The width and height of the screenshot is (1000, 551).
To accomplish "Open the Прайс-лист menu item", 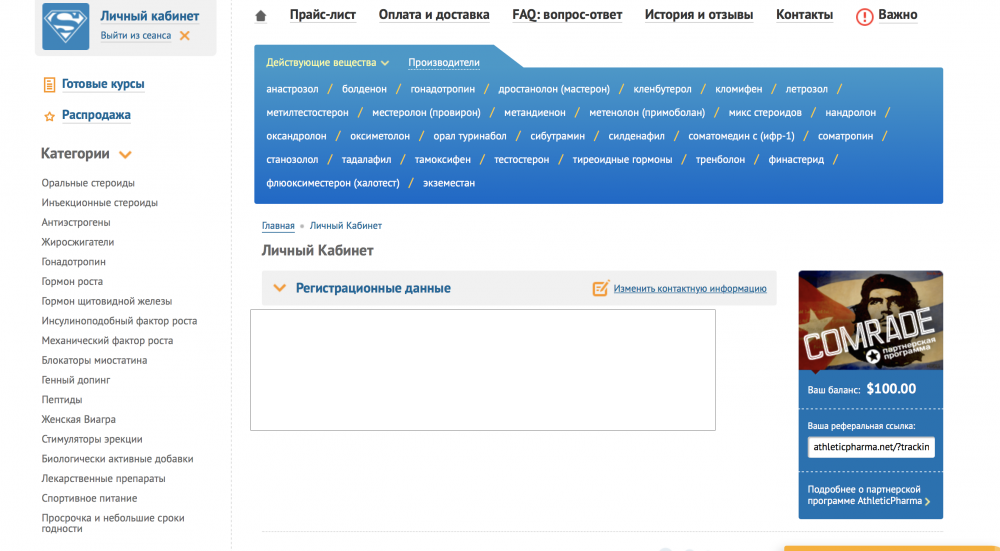I will point(323,15).
